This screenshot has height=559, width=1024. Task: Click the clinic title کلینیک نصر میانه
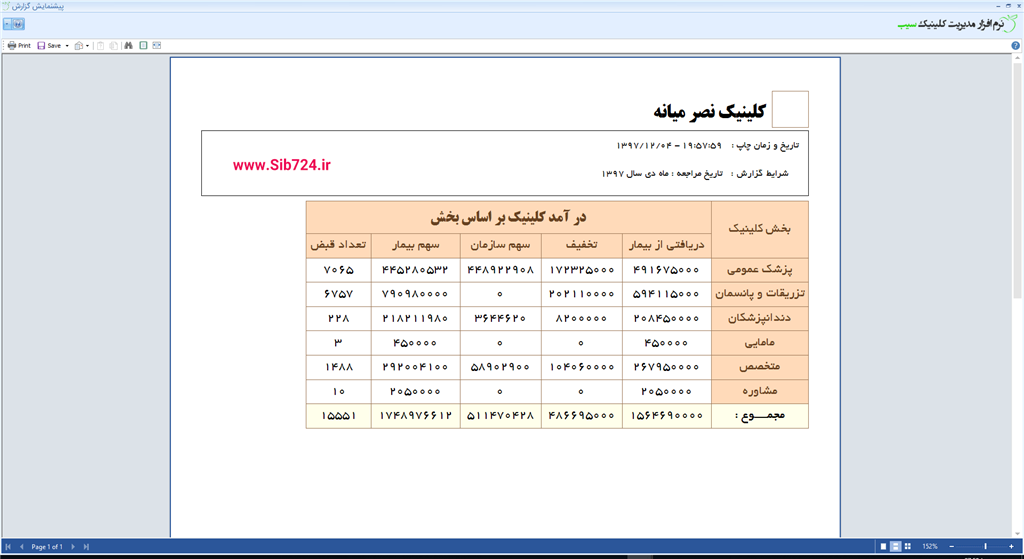709,111
